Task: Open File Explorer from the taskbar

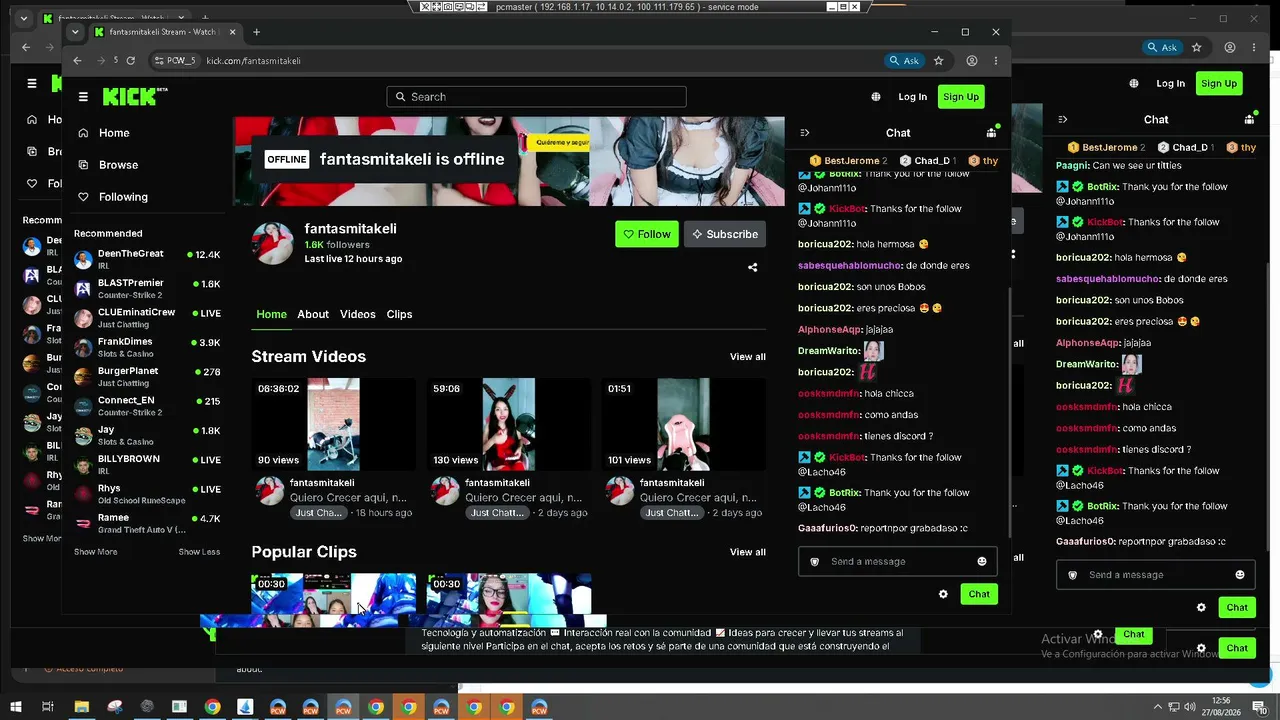Action: click(x=82, y=707)
